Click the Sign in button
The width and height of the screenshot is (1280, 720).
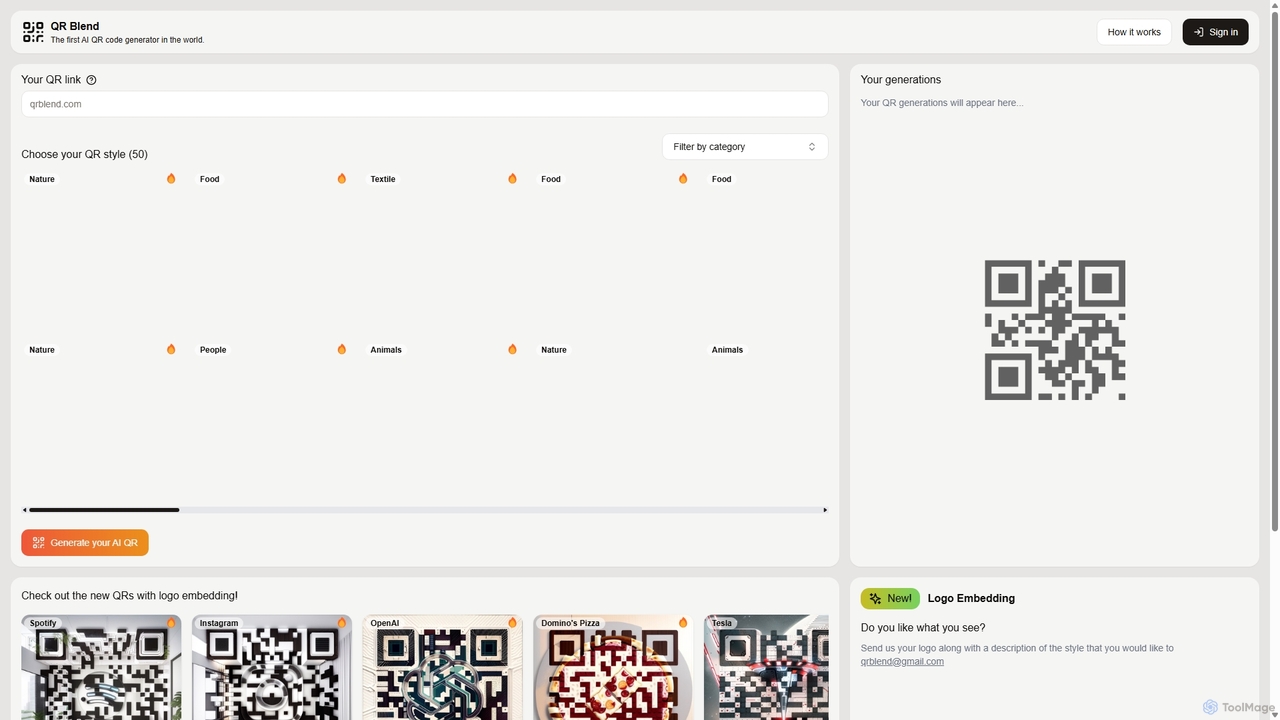tap(1215, 32)
